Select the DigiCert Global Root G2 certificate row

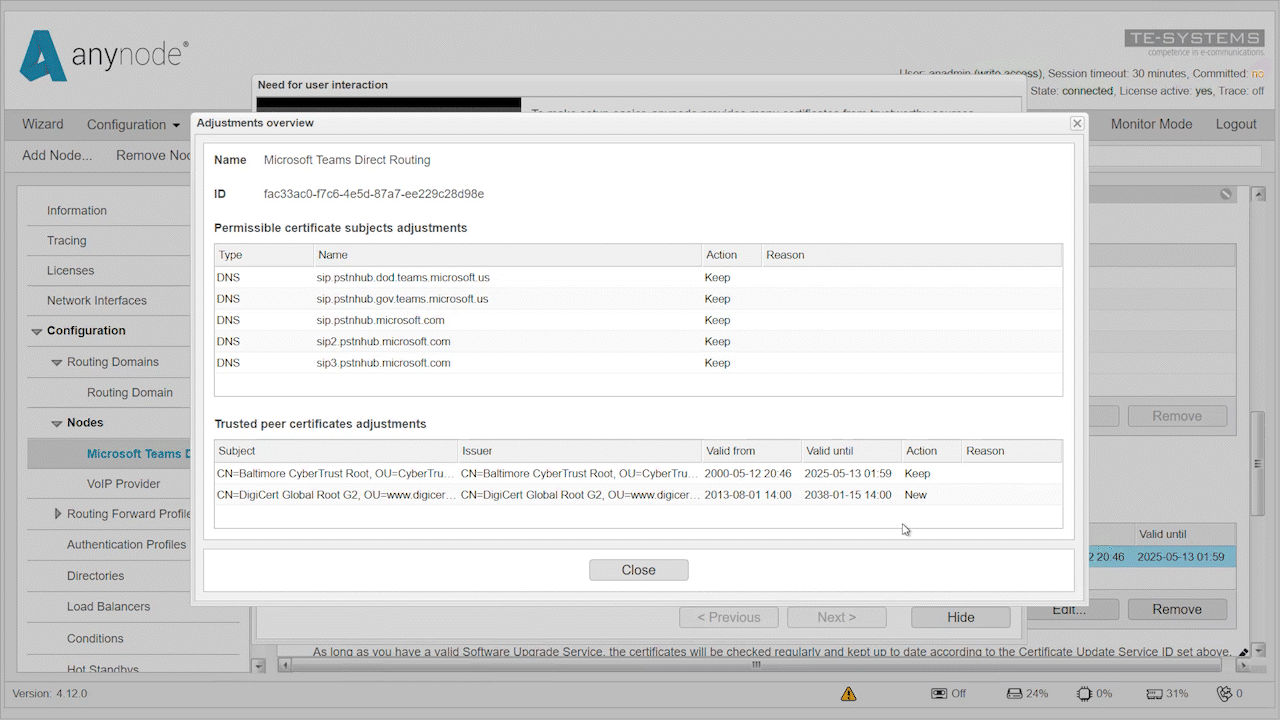pos(638,495)
